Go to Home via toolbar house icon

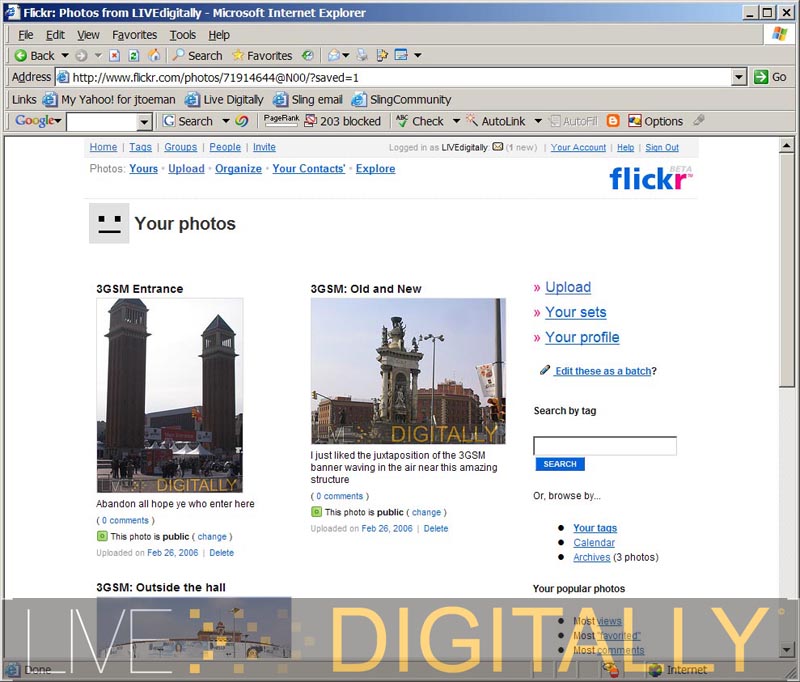[153, 56]
